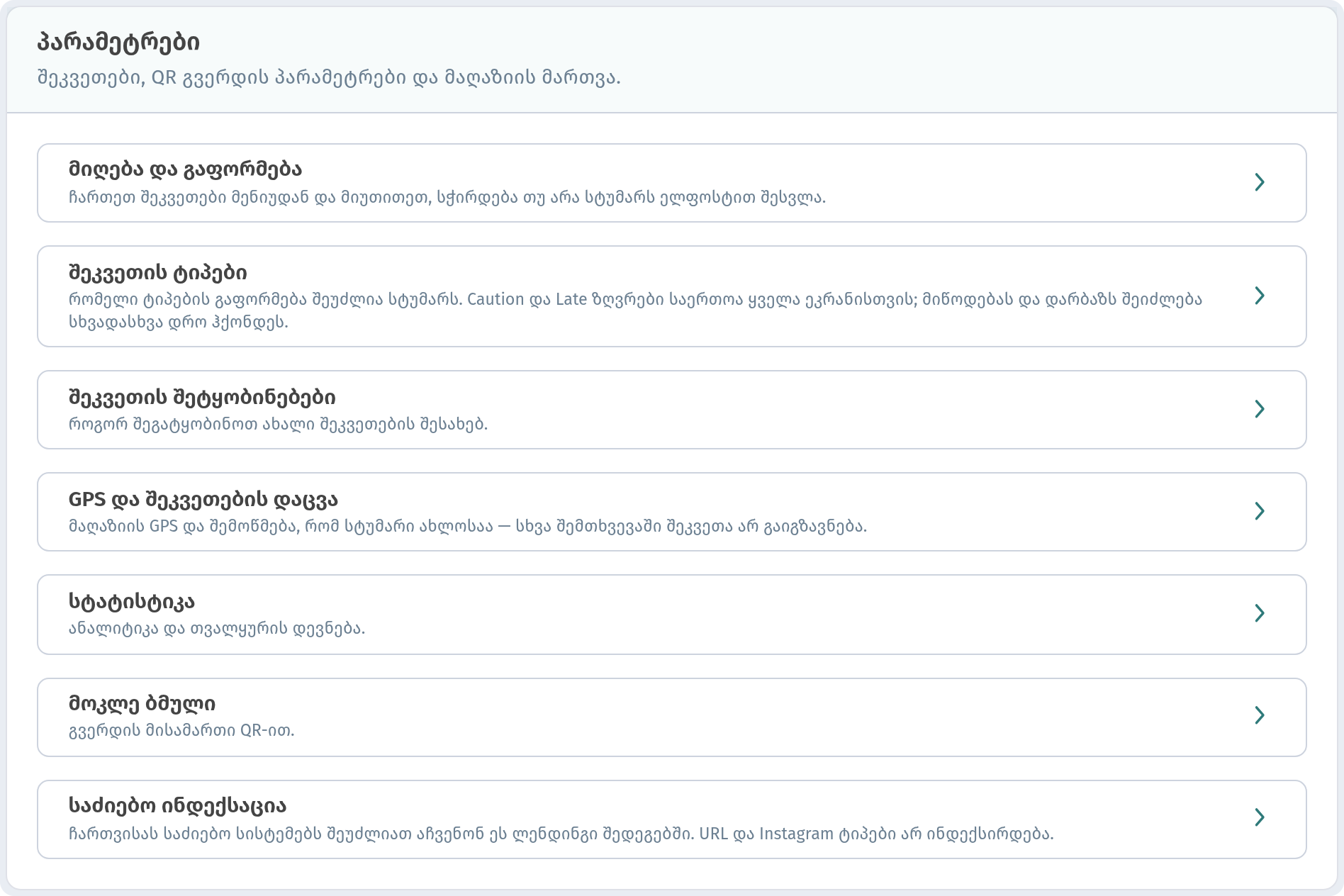
Task: Open the სტატისტიკა heading
Action: click(131, 601)
